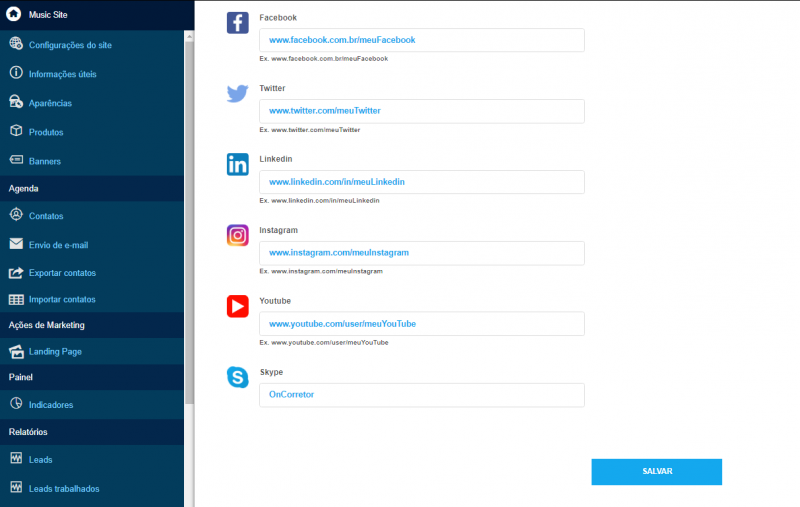Click the 'Ex. www.youtube.com/user/meuYouTube' hint text

(324, 342)
